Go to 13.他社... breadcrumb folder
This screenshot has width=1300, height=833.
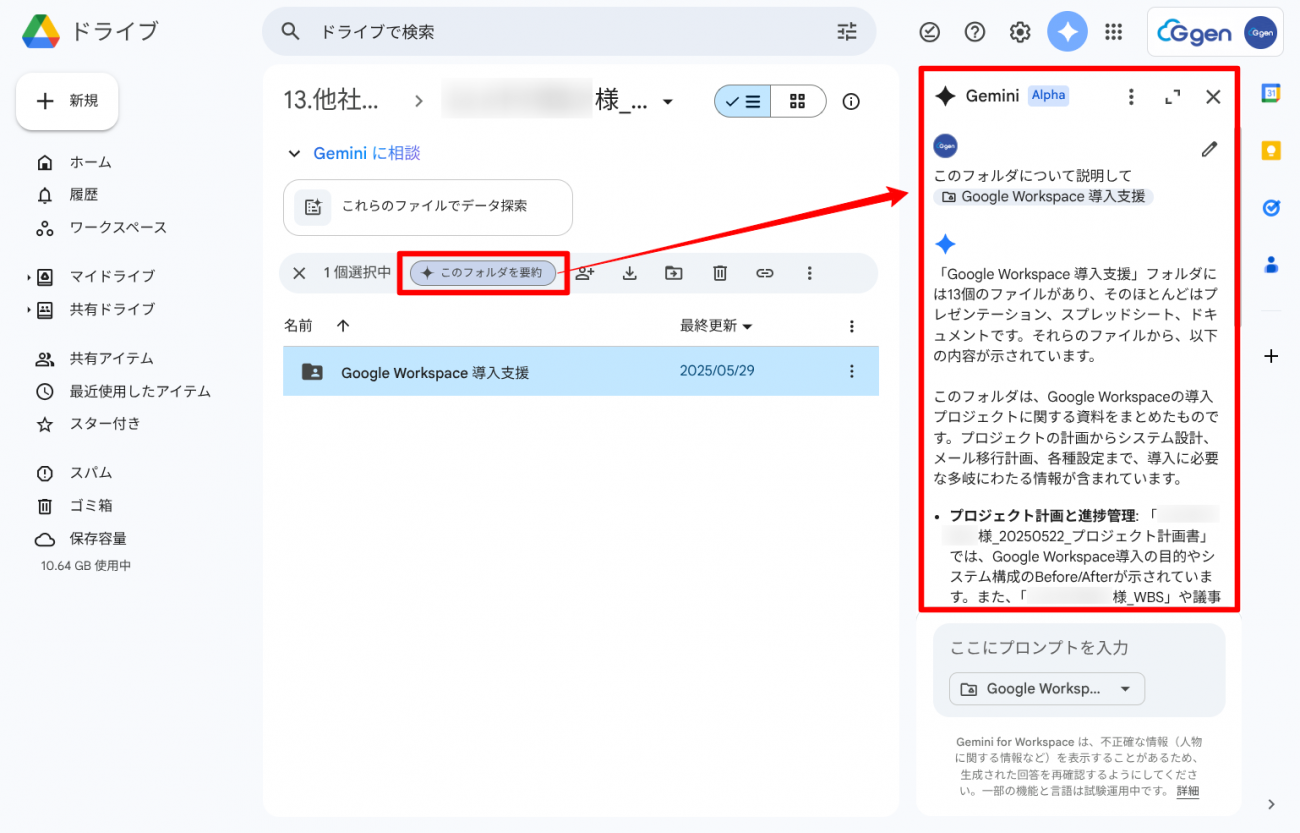point(331,101)
